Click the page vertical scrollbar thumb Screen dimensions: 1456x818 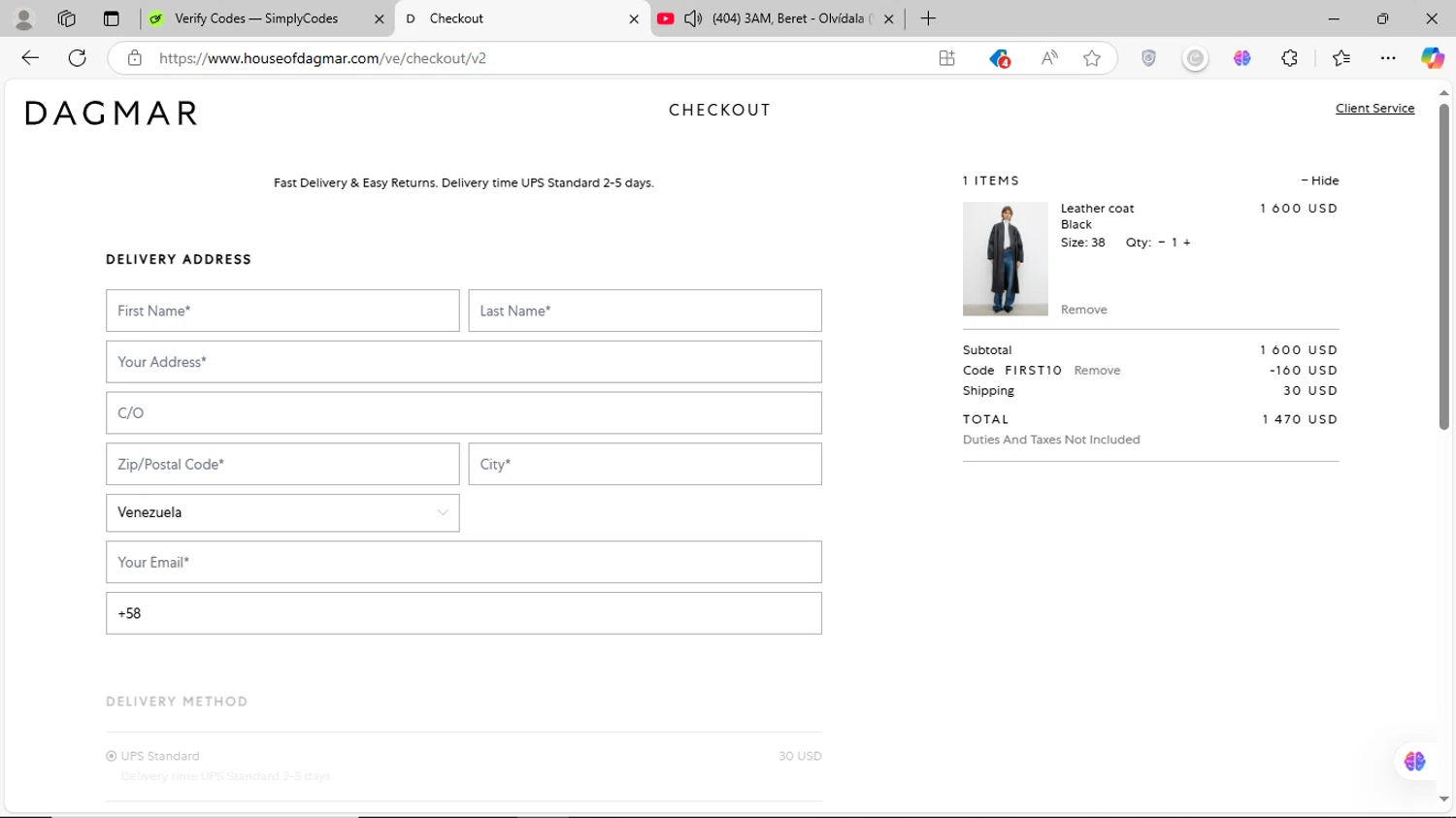coord(1443,266)
